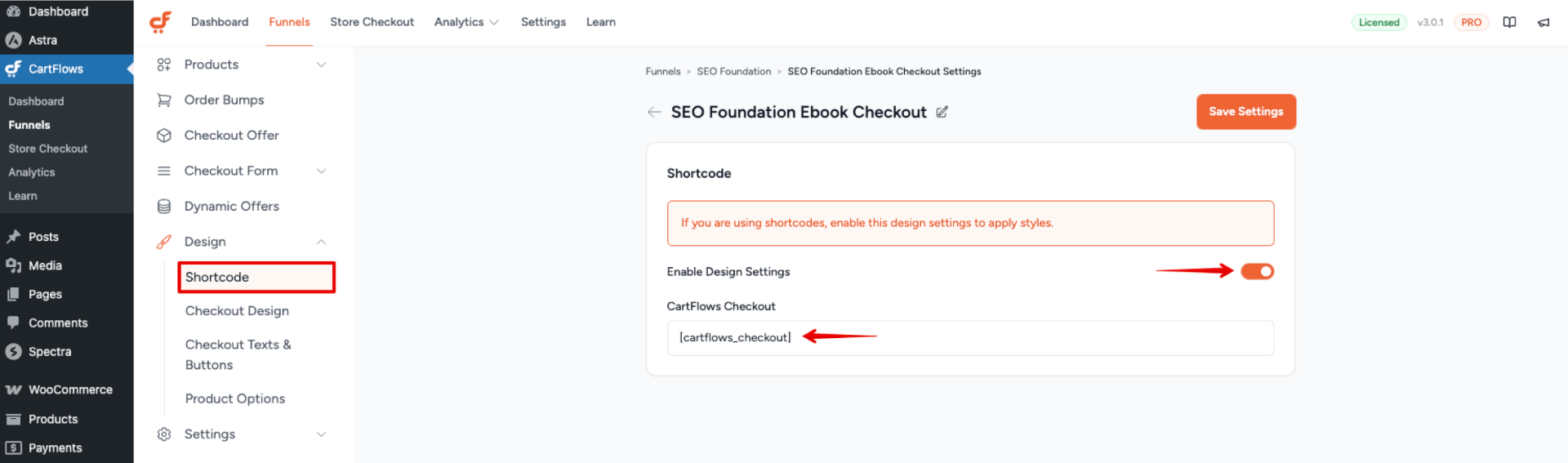Viewport: 1568px width, 463px height.
Task: Expand the Settings section chevron
Action: tap(322, 434)
